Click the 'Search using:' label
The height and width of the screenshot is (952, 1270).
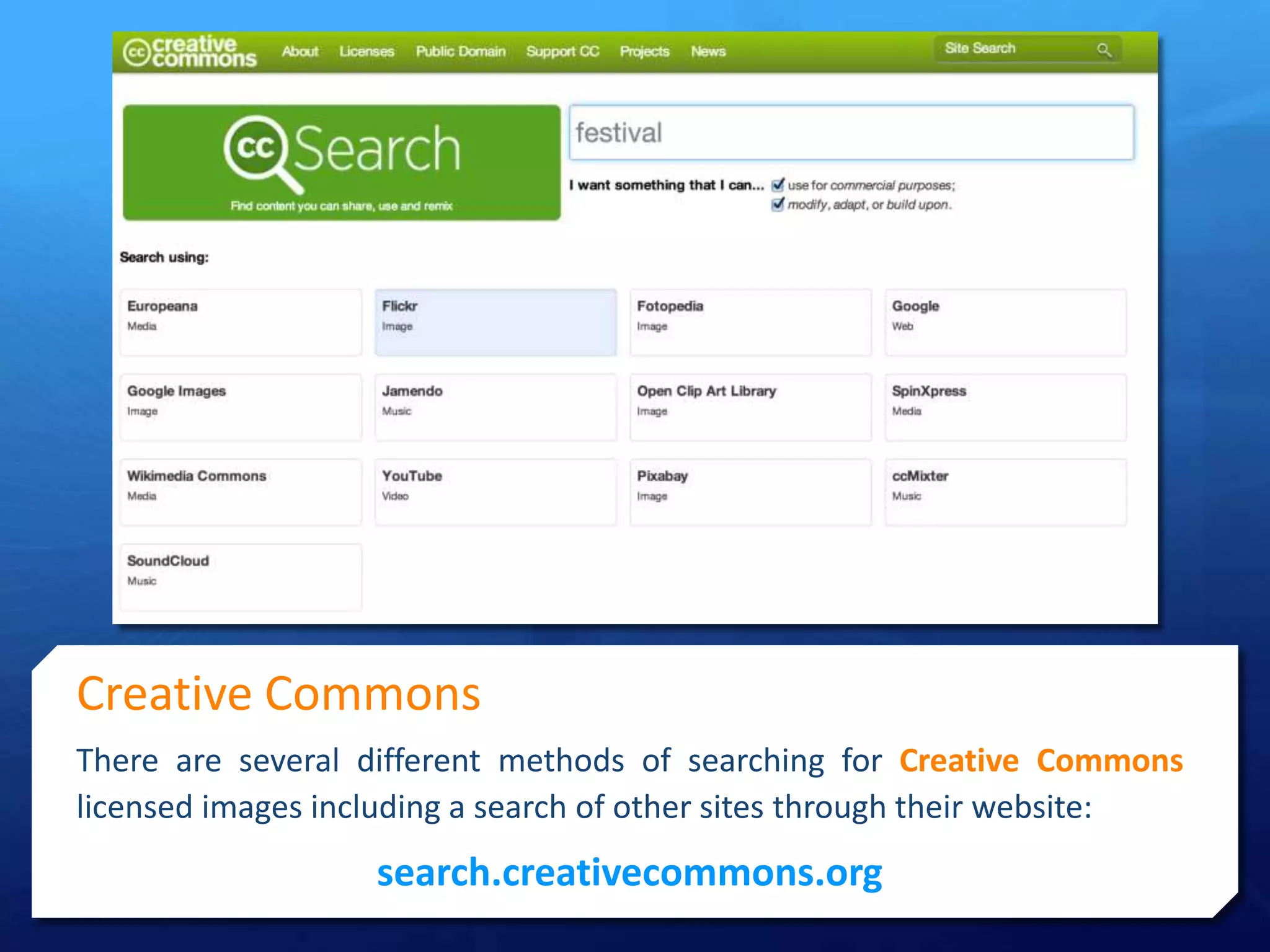point(164,257)
